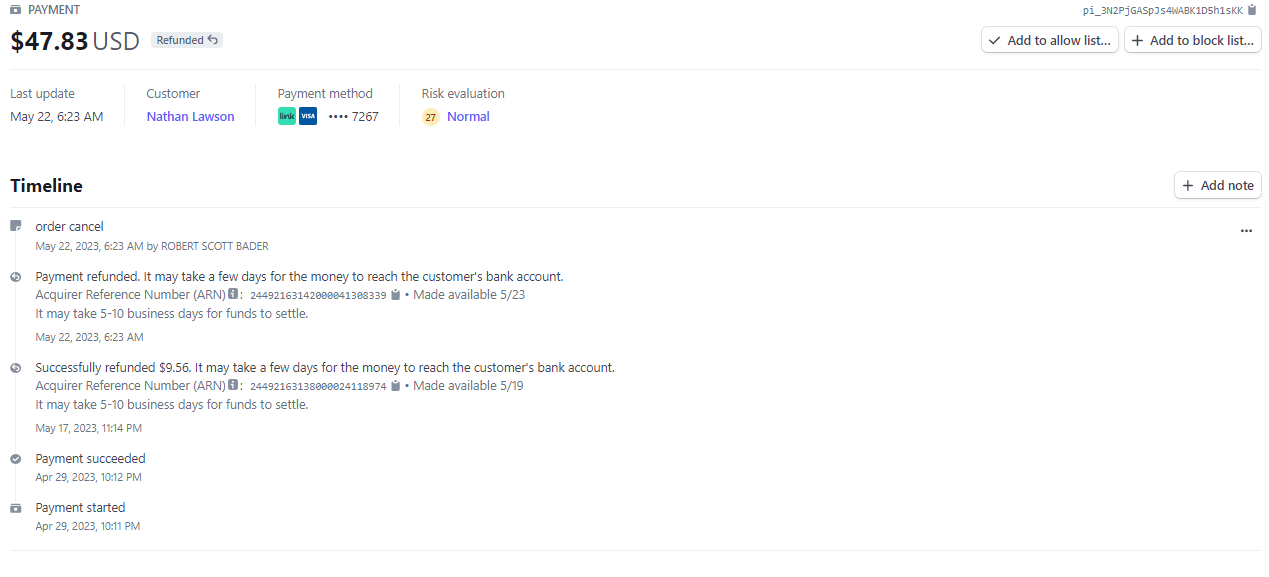Screen dimensions: 1269x577
Task: Click the Visa card icon
Action: (308, 116)
